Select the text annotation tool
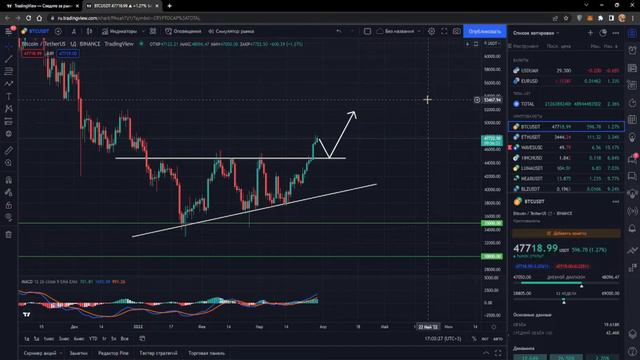This screenshot has width=640, height=360. click(x=9, y=96)
